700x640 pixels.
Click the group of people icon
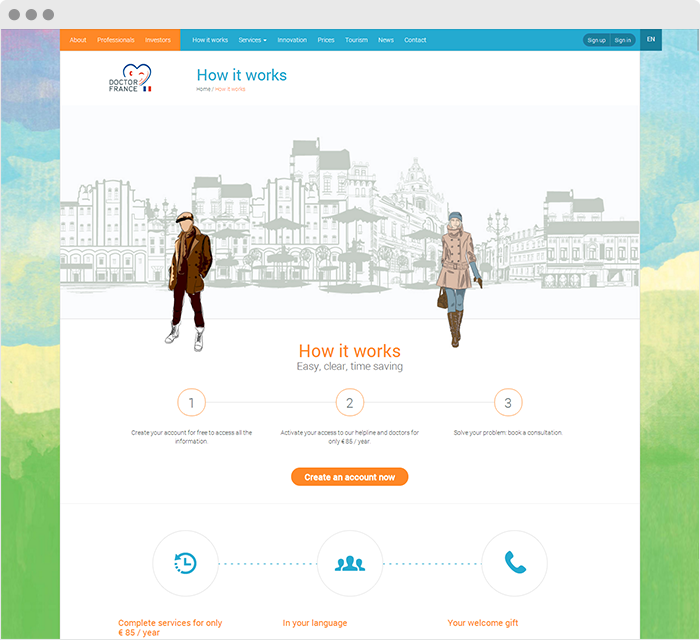pos(349,563)
